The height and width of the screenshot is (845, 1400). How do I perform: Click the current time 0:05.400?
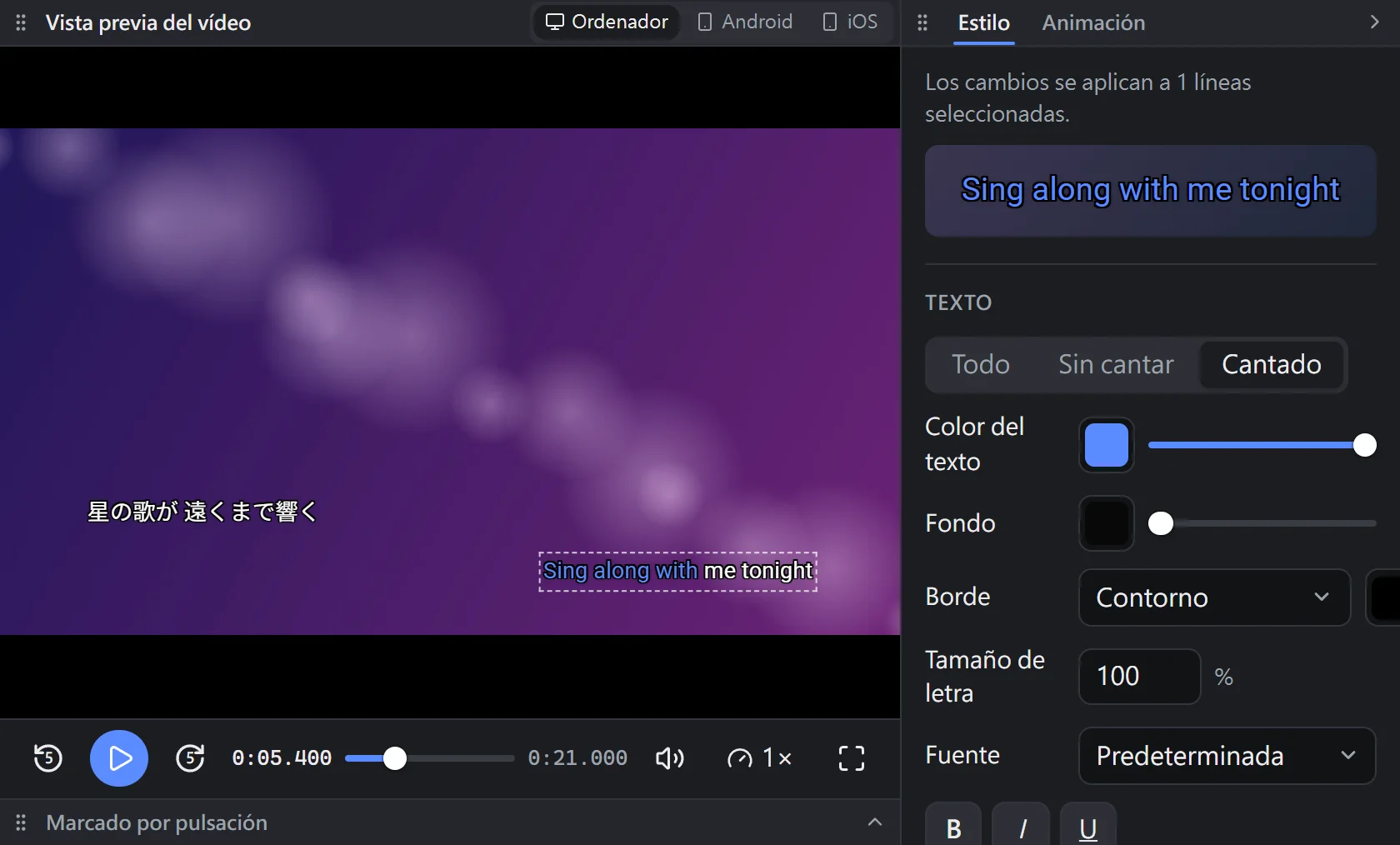[282, 758]
